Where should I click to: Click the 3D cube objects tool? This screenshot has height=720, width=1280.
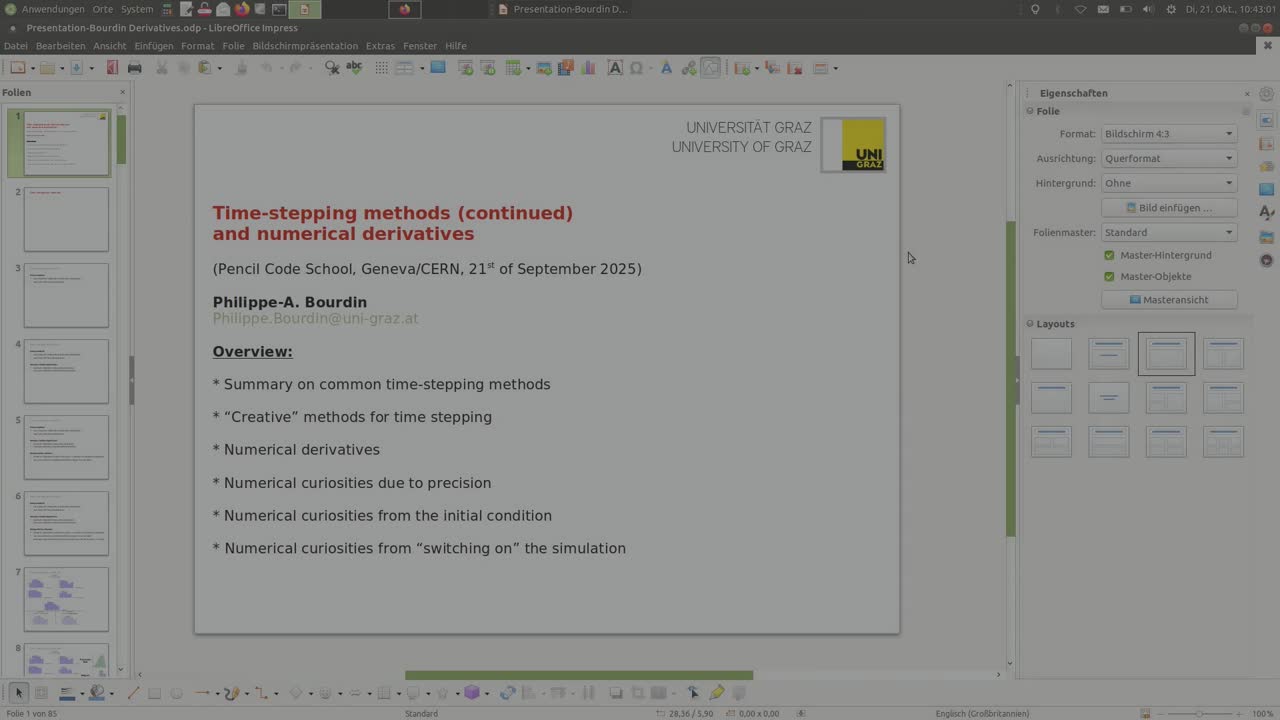(472, 693)
